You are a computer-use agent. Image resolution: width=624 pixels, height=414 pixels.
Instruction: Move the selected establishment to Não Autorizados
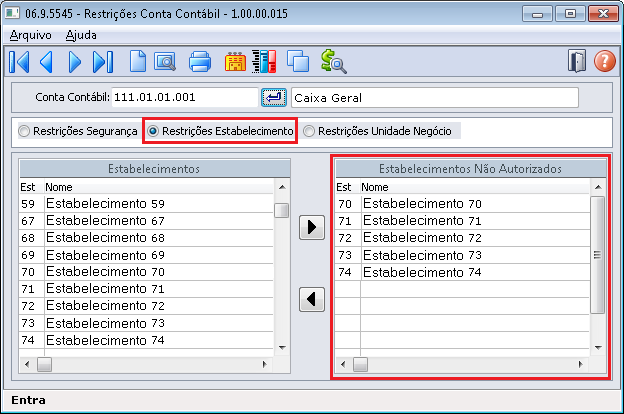[312, 227]
